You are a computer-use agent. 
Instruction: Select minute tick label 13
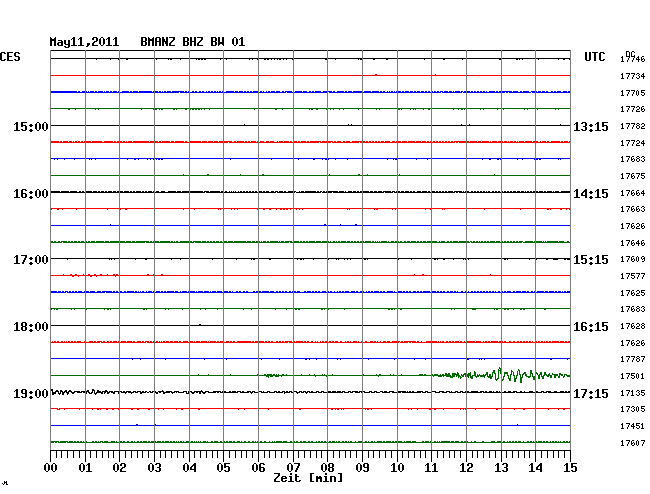(501, 468)
